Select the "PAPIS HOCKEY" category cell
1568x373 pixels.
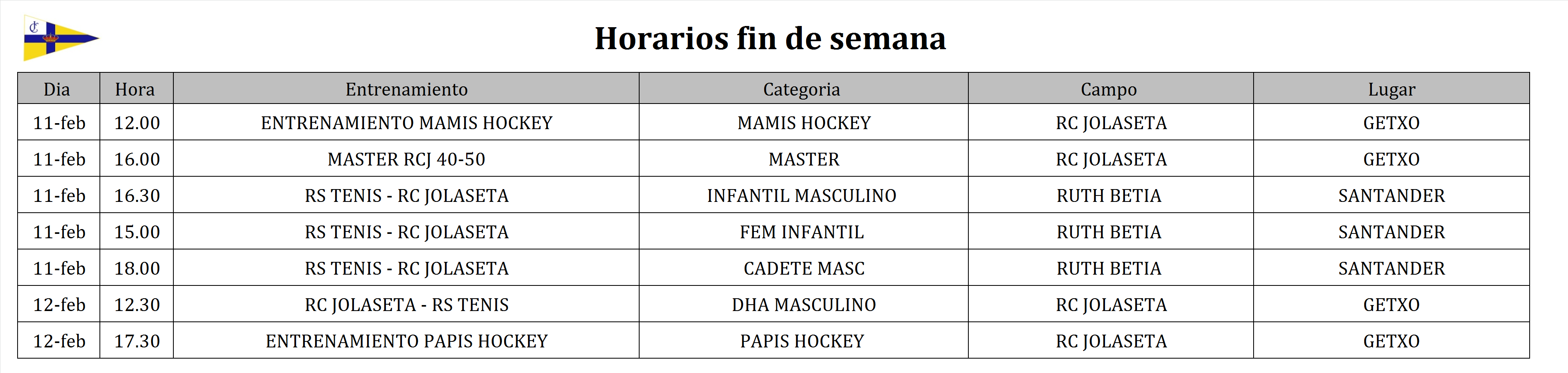802,341
